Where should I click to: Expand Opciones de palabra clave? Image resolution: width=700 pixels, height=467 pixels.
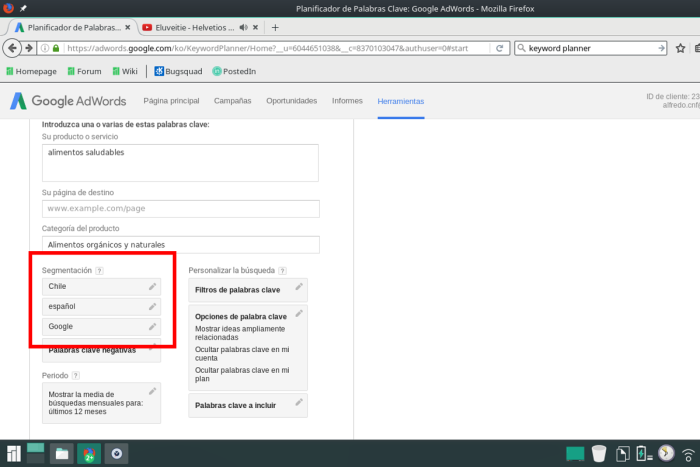pyautogui.click(x=248, y=348)
